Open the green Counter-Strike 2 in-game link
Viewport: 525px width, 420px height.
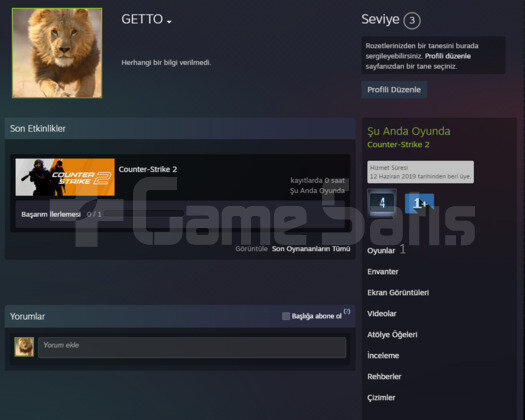tap(398, 145)
